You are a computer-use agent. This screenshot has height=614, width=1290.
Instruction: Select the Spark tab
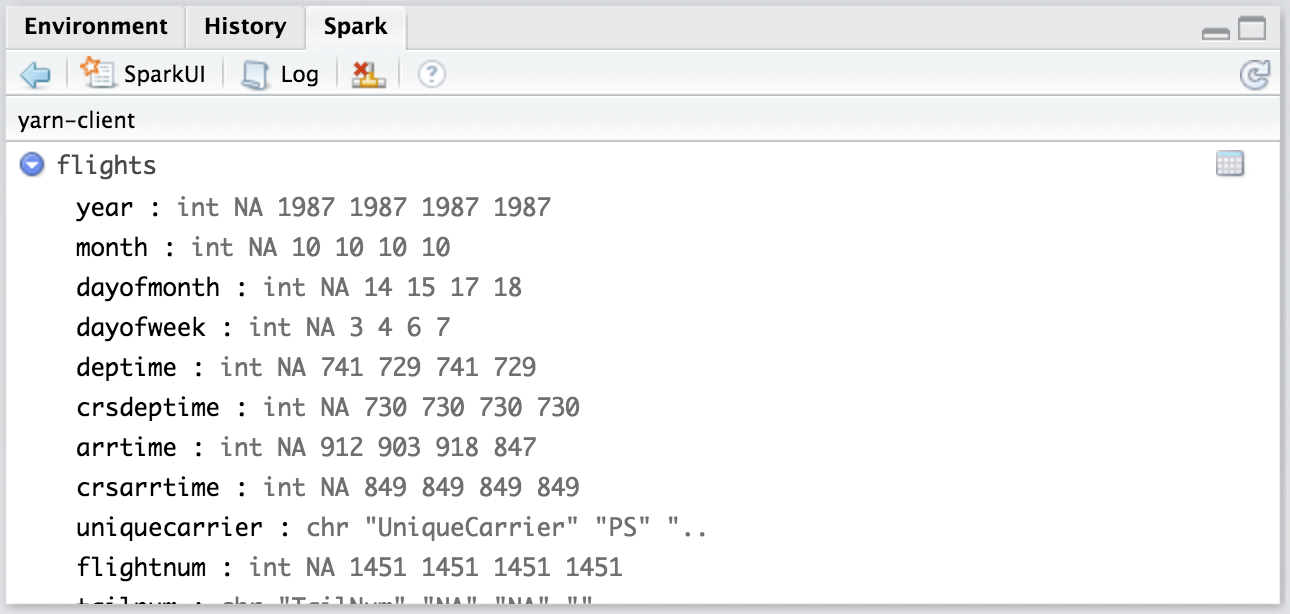click(355, 27)
